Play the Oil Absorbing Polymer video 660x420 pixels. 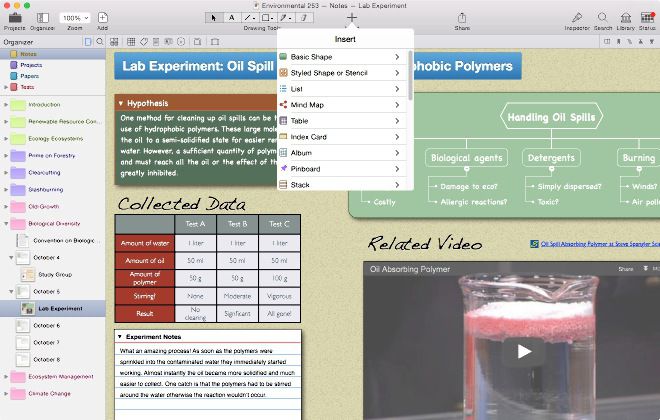pos(524,350)
